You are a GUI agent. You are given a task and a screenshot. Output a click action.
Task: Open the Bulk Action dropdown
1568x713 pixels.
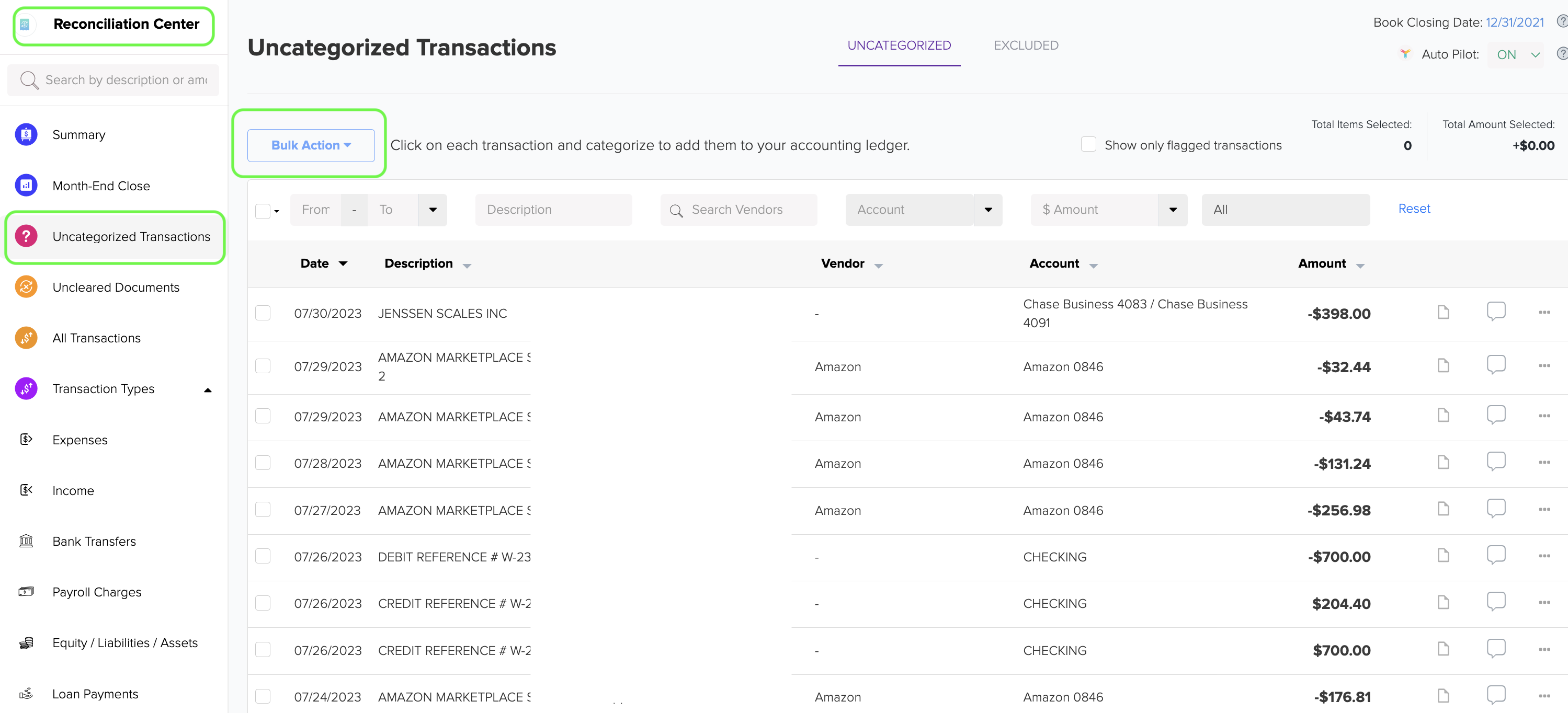(311, 145)
